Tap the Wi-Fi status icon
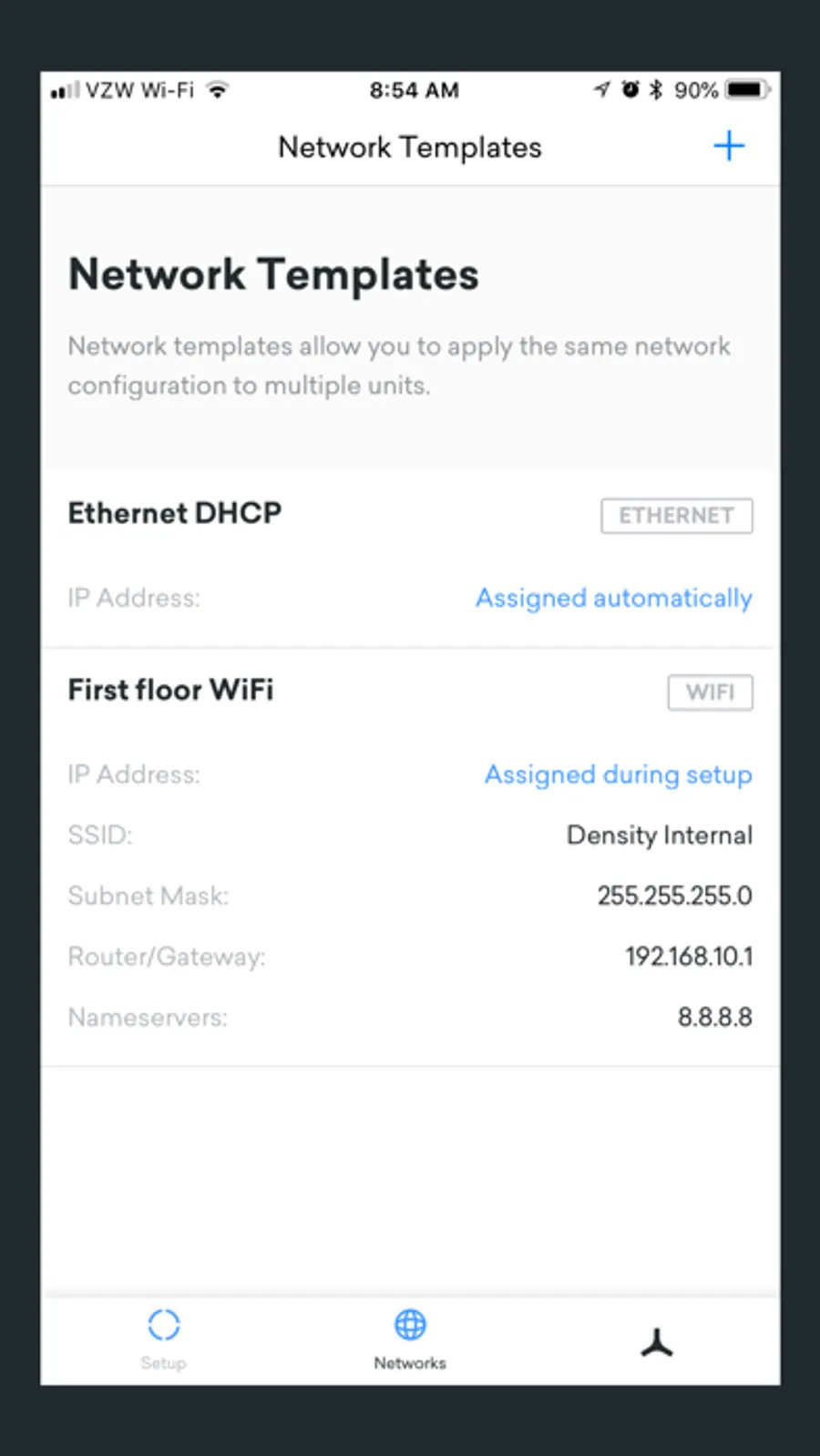Image resolution: width=820 pixels, height=1456 pixels. 217,90
